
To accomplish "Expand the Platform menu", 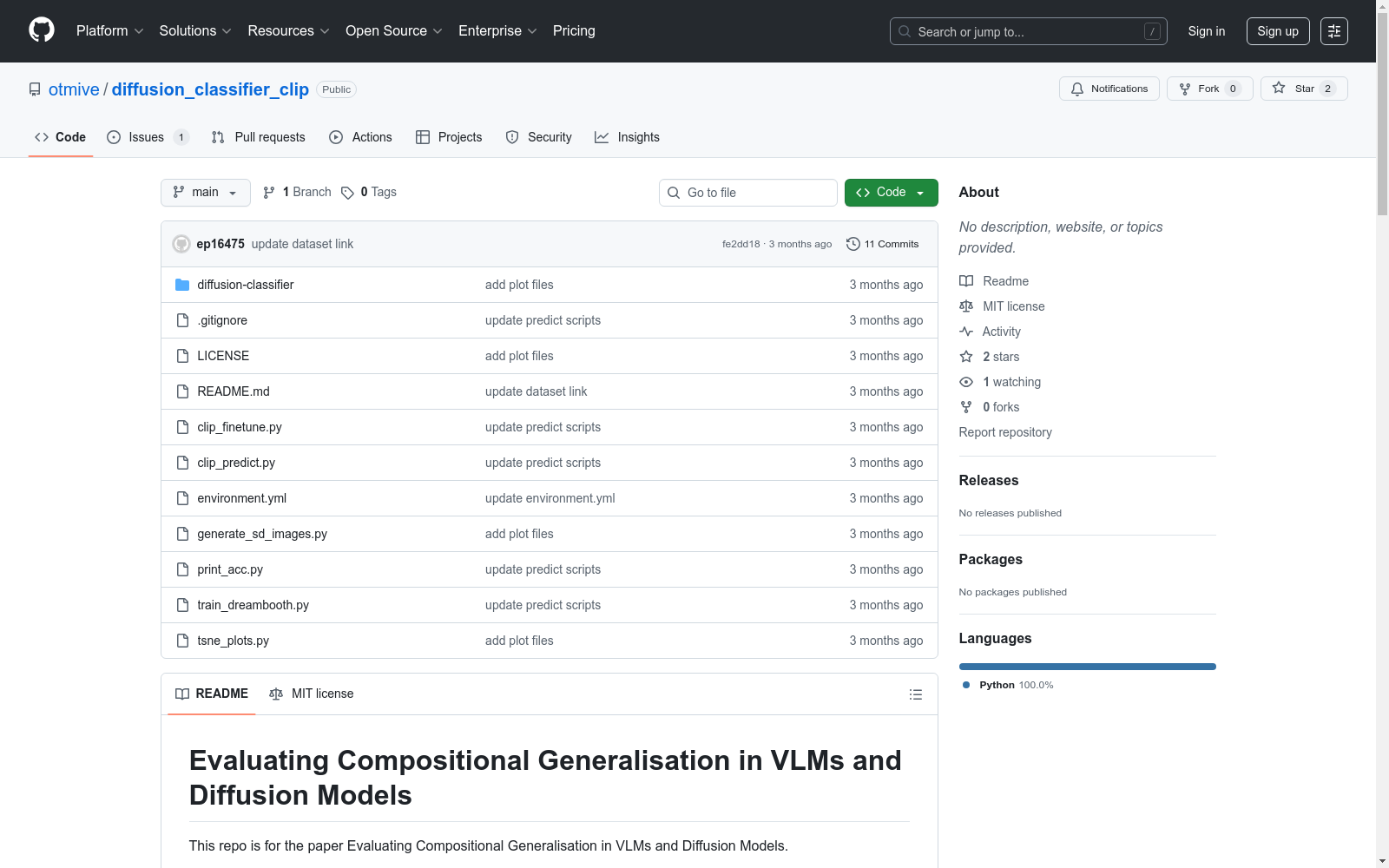I will 109,30.
